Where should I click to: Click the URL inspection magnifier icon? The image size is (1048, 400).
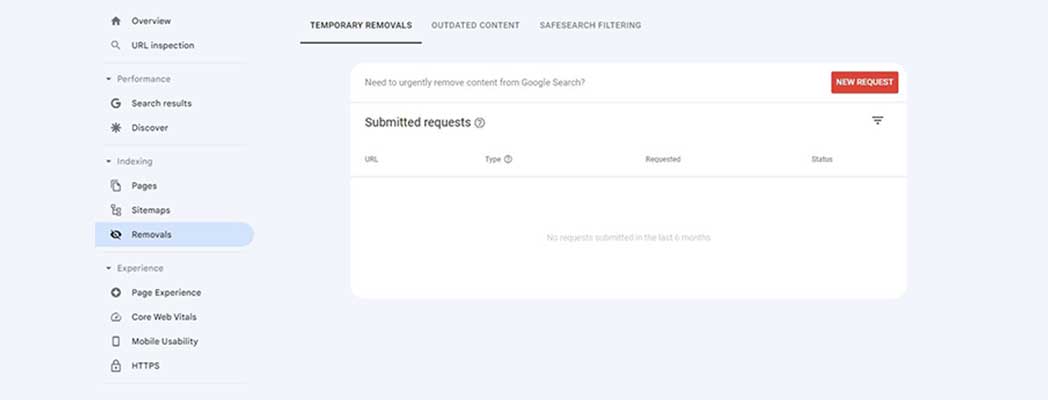116,45
